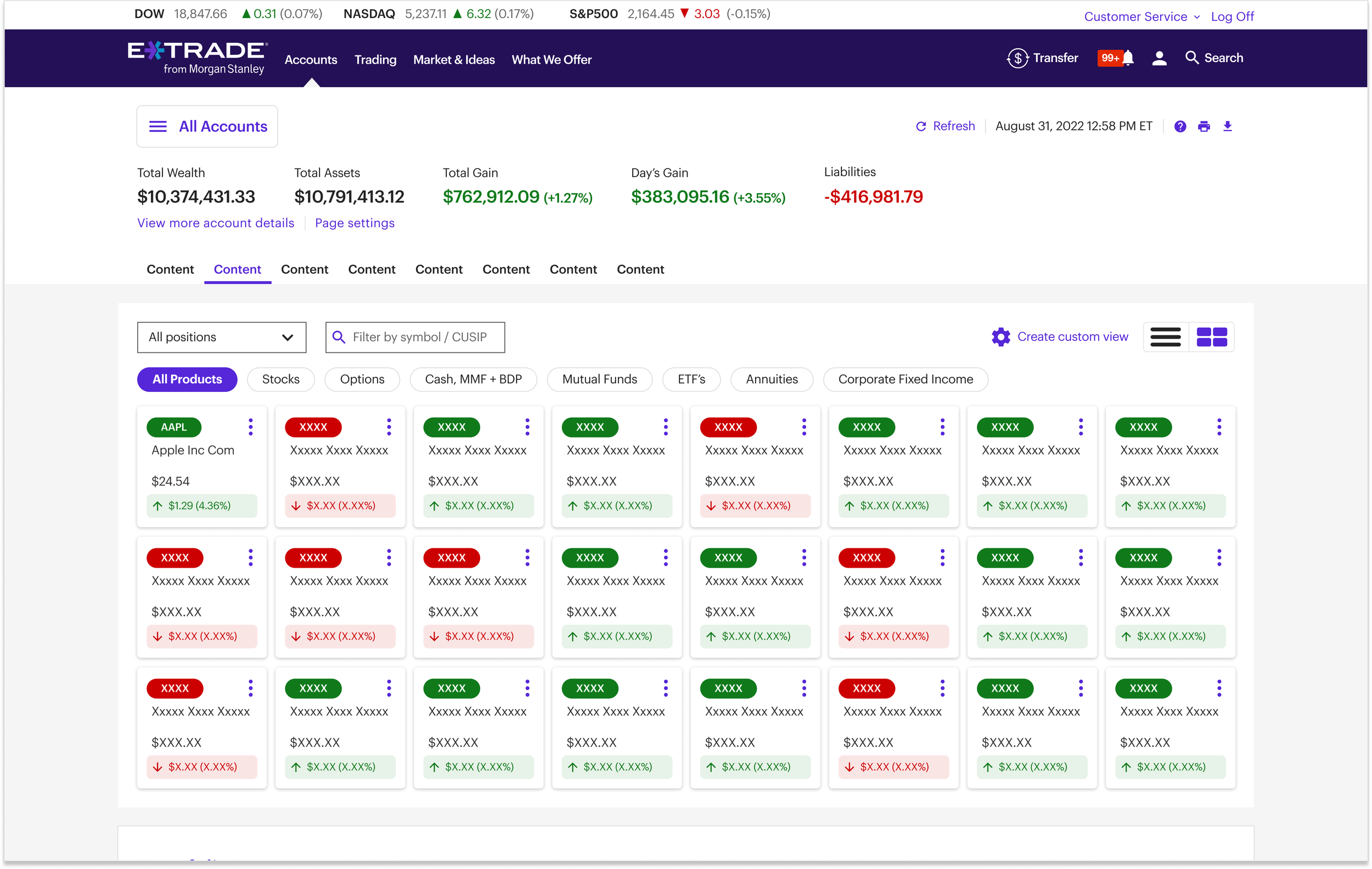The height and width of the screenshot is (869, 1372).
Task: Open the user profile icon
Action: 1159,58
